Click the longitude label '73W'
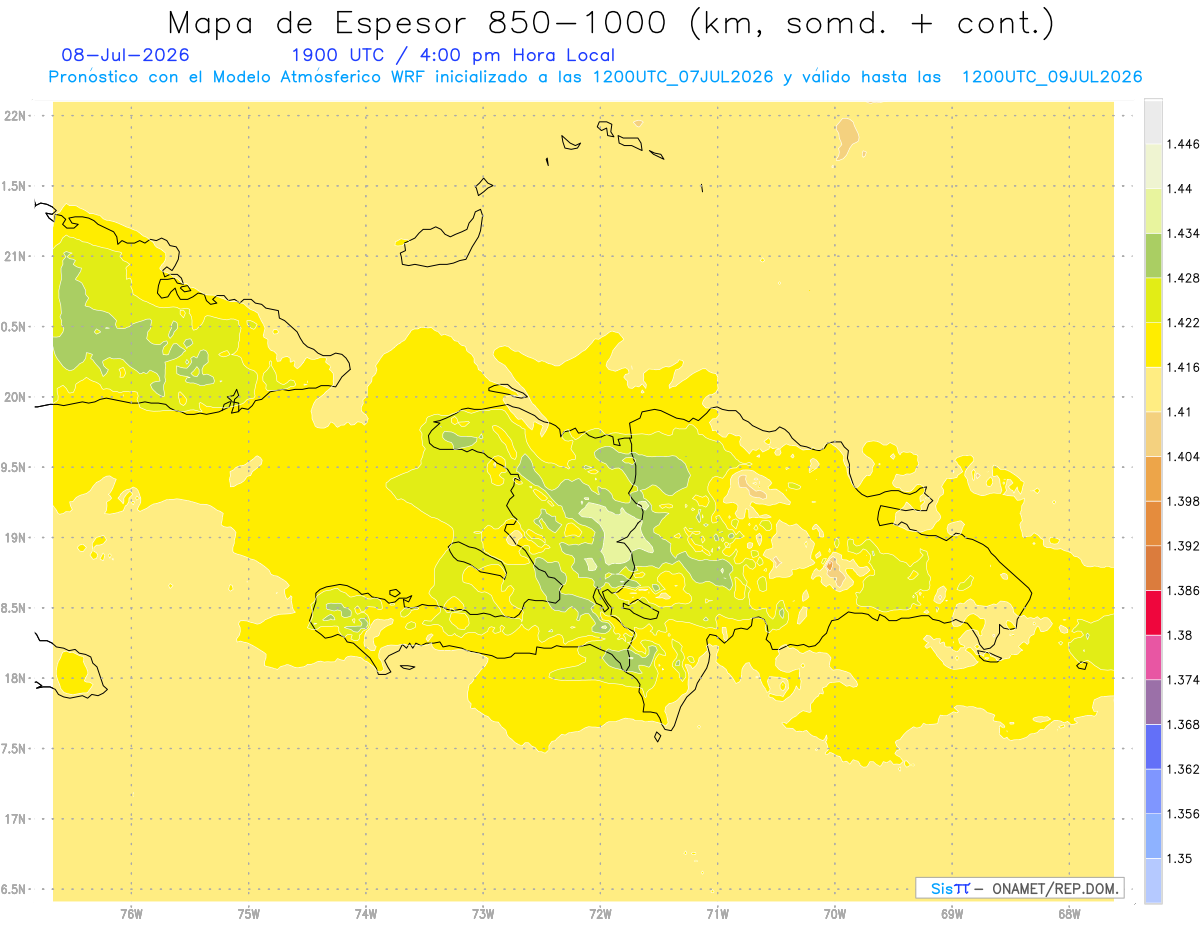Image resolution: width=1200 pixels, height=927 pixels. (483, 913)
